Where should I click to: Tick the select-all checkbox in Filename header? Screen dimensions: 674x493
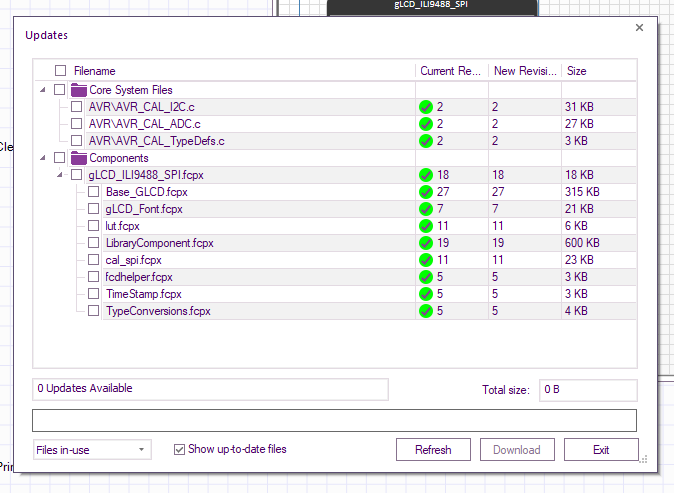(x=61, y=71)
